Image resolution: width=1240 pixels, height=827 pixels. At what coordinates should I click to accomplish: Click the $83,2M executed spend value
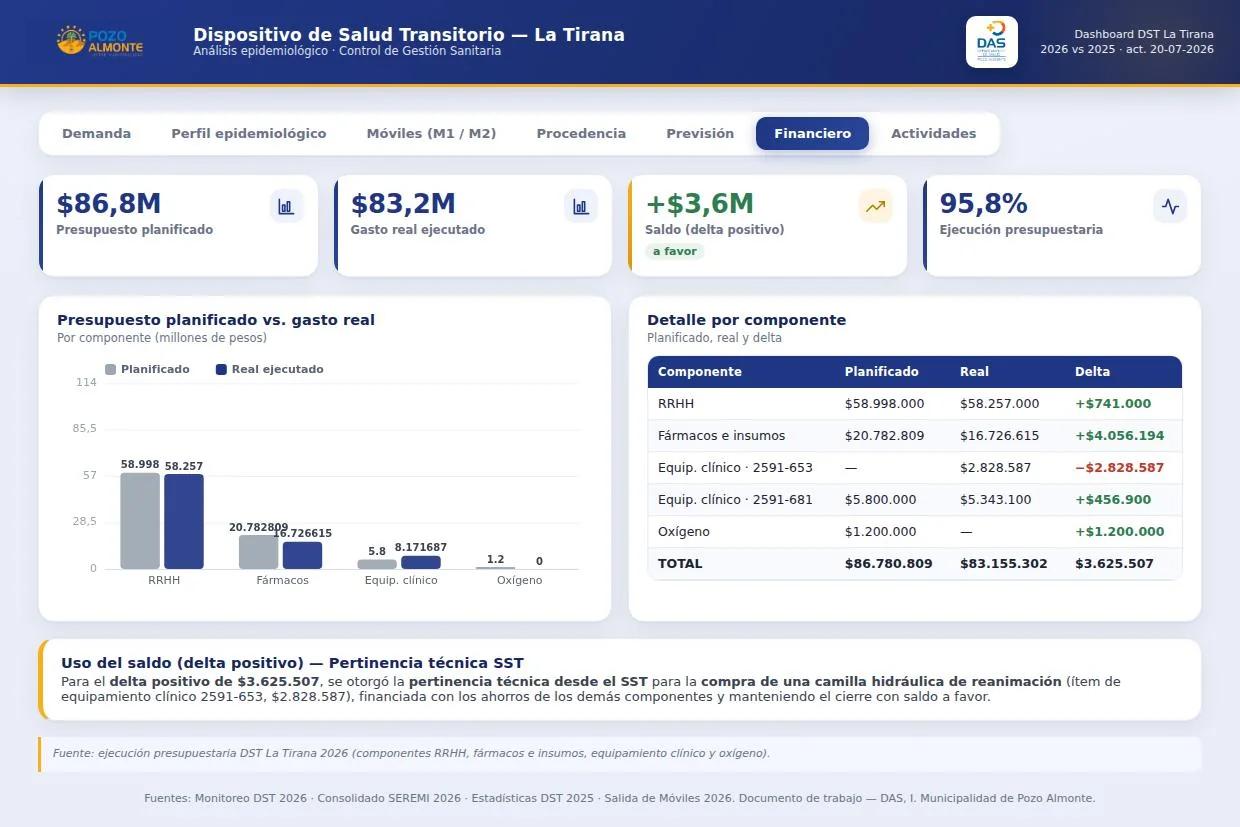(x=403, y=204)
